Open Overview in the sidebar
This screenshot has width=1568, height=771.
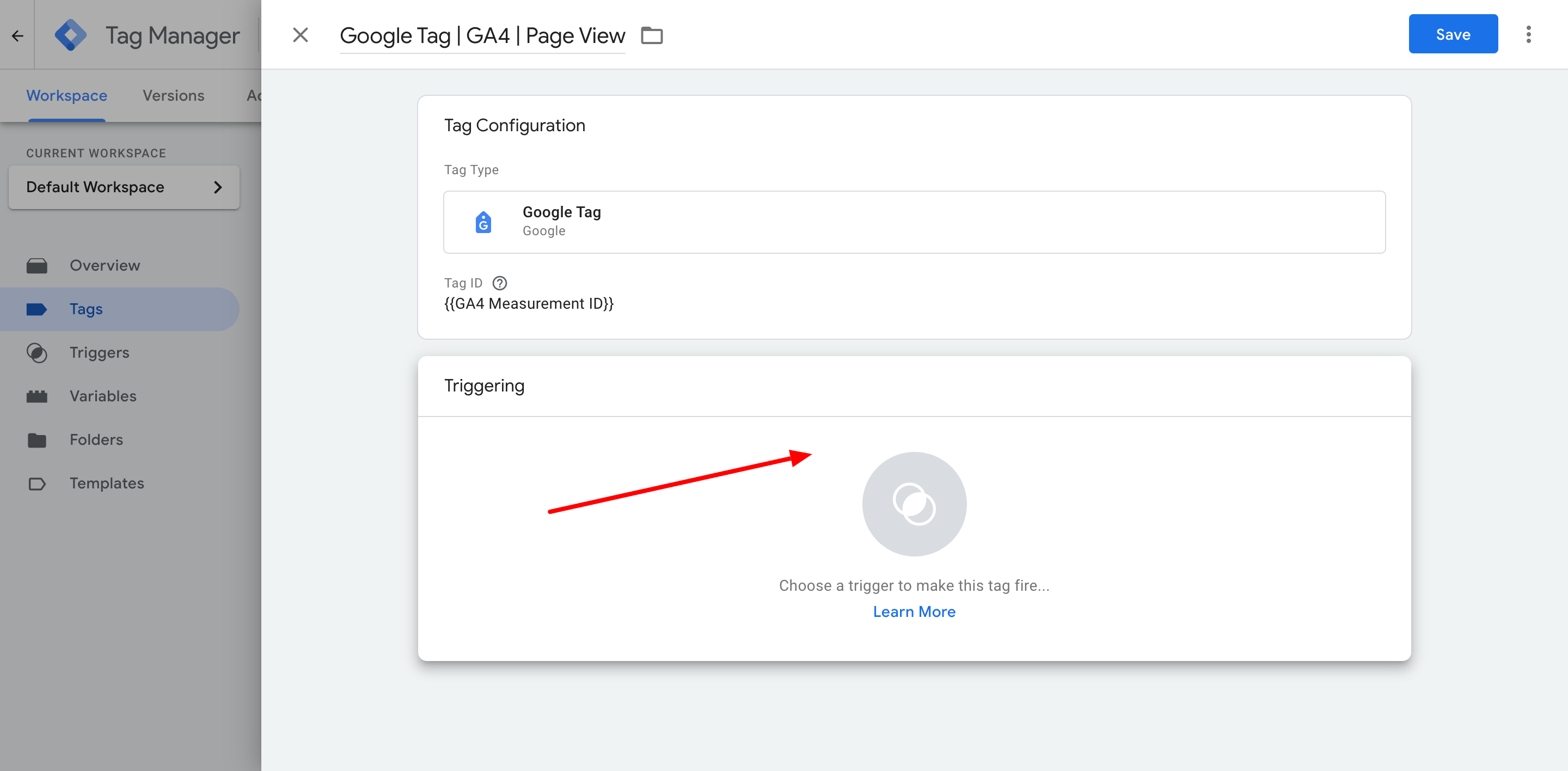[x=120, y=265]
